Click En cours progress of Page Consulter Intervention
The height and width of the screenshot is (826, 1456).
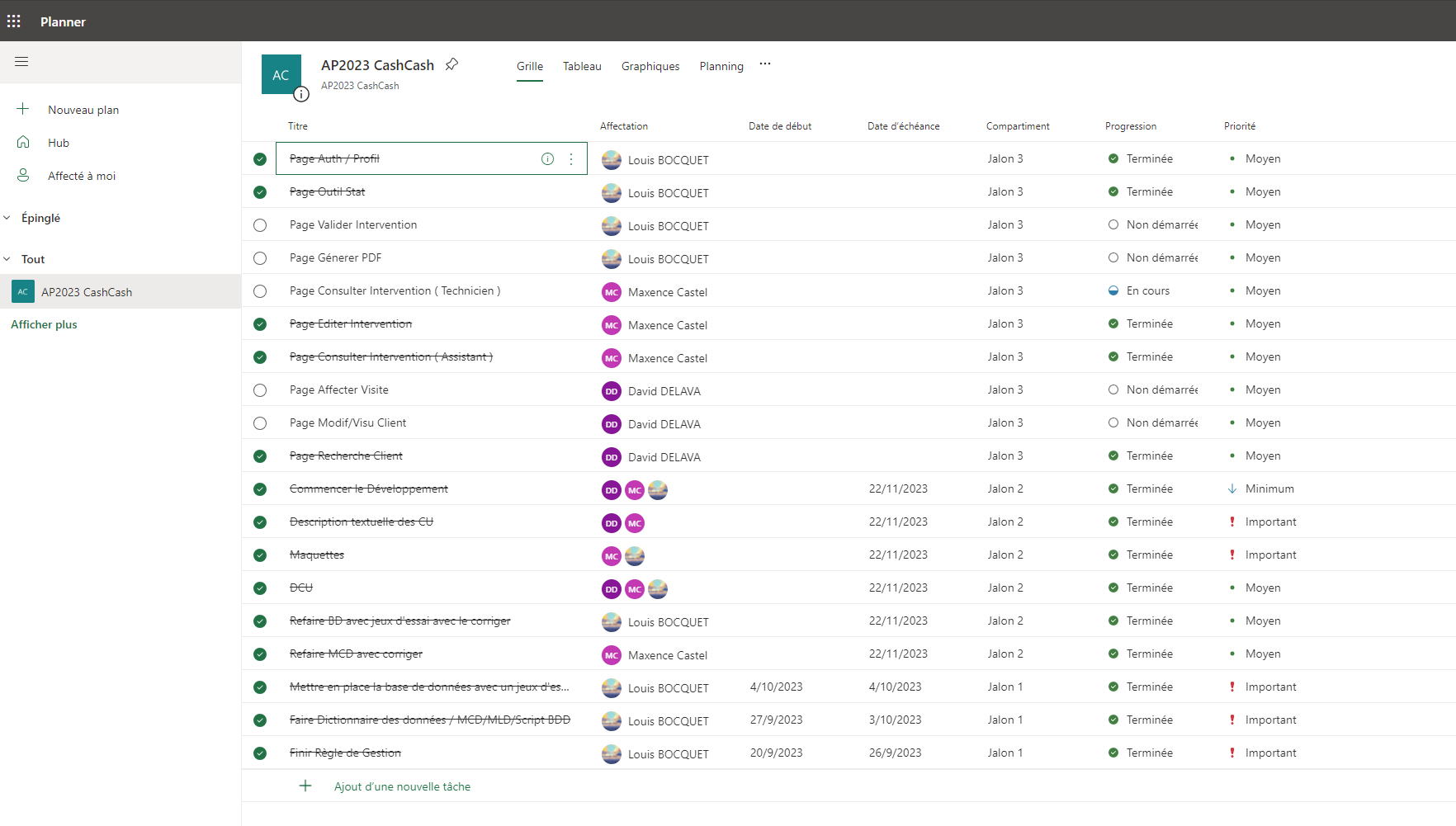1147,291
